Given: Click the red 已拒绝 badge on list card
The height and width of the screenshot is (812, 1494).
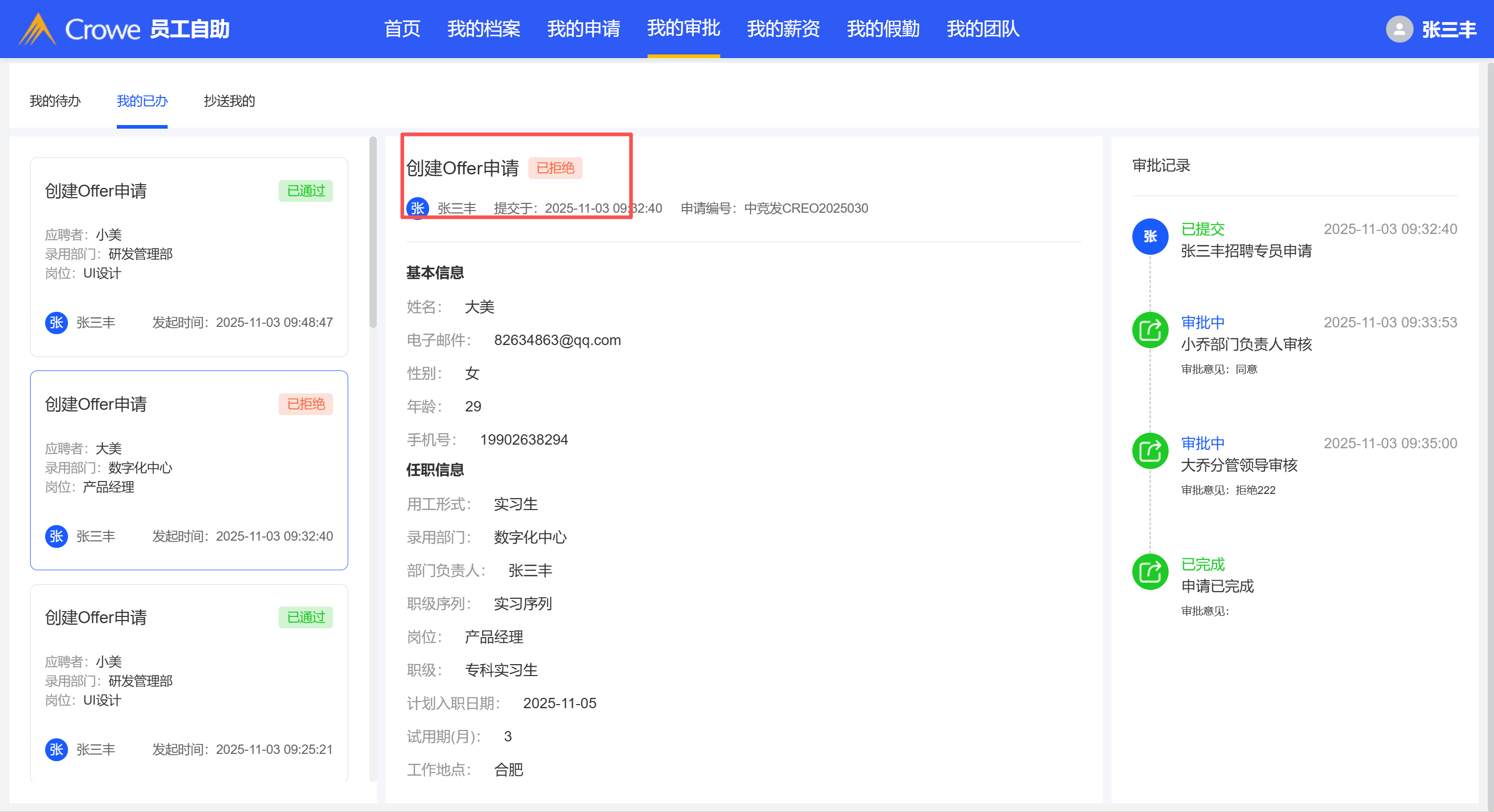Looking at the screenshot, I should click(x=306, y=404).
